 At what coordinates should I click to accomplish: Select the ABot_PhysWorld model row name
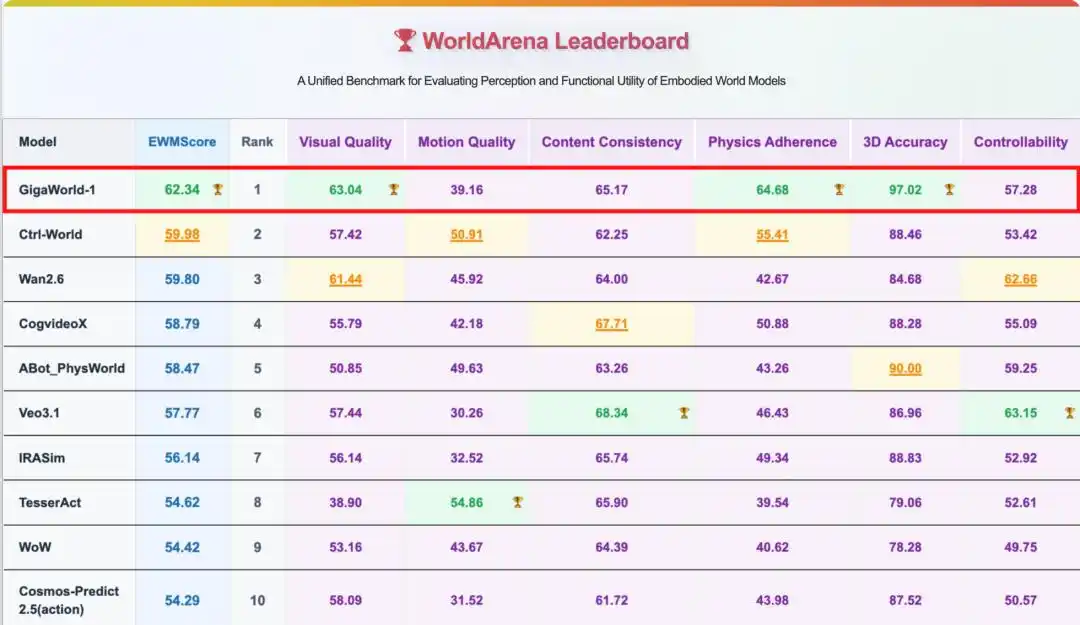click(x=72, y=368)
